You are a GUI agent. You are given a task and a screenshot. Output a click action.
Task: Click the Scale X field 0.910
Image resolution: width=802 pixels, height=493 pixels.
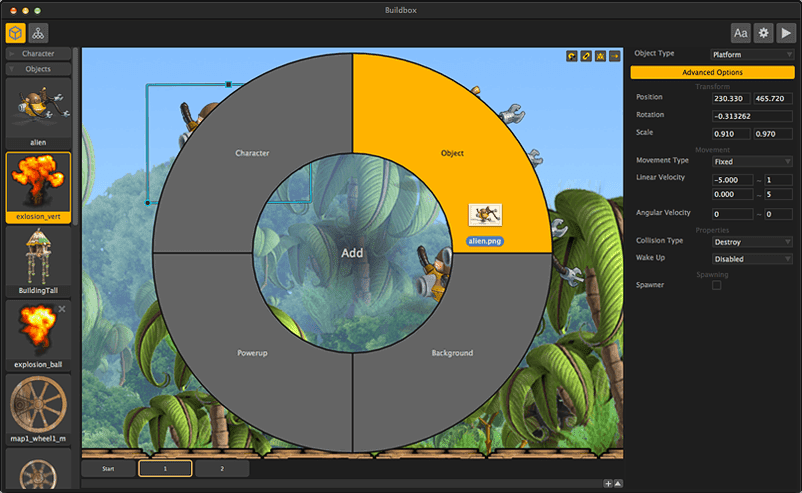click(x=731, y=134)
